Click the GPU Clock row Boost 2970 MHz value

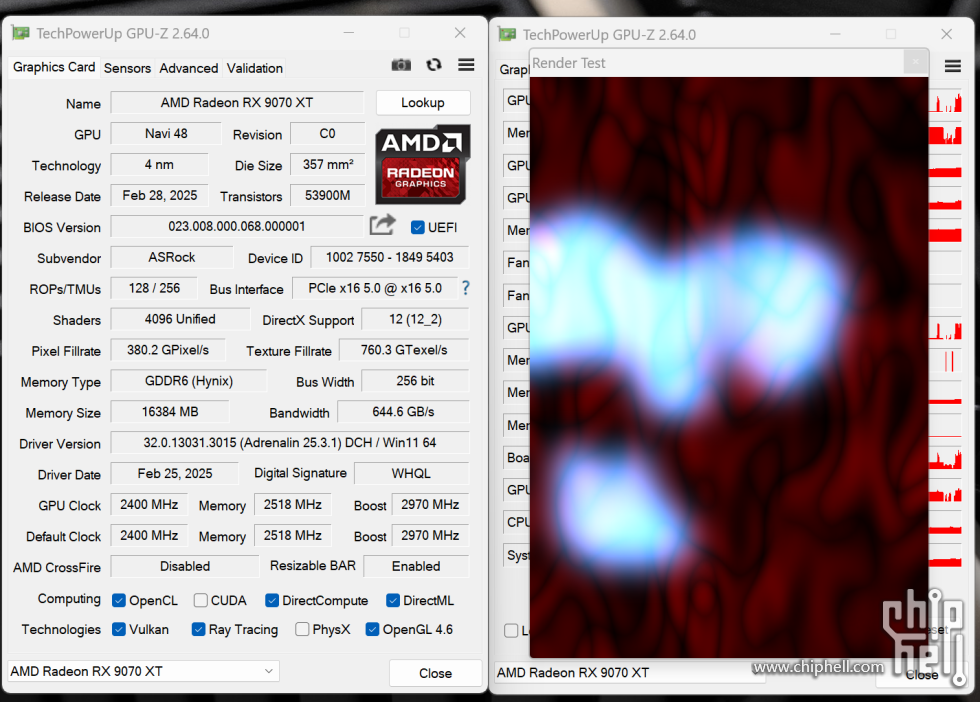pyautogui.click(x=431, y=504)
